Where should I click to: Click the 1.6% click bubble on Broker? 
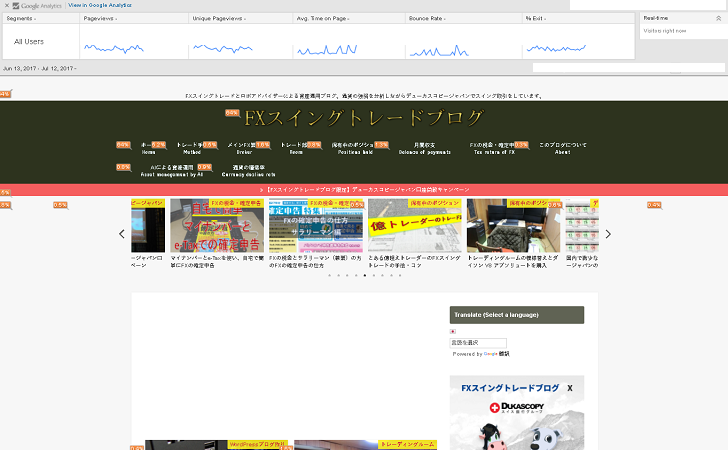click(263, 144)
